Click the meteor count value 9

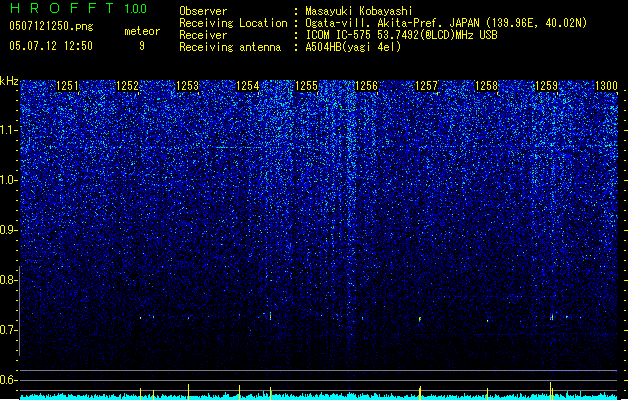(142, 46)
